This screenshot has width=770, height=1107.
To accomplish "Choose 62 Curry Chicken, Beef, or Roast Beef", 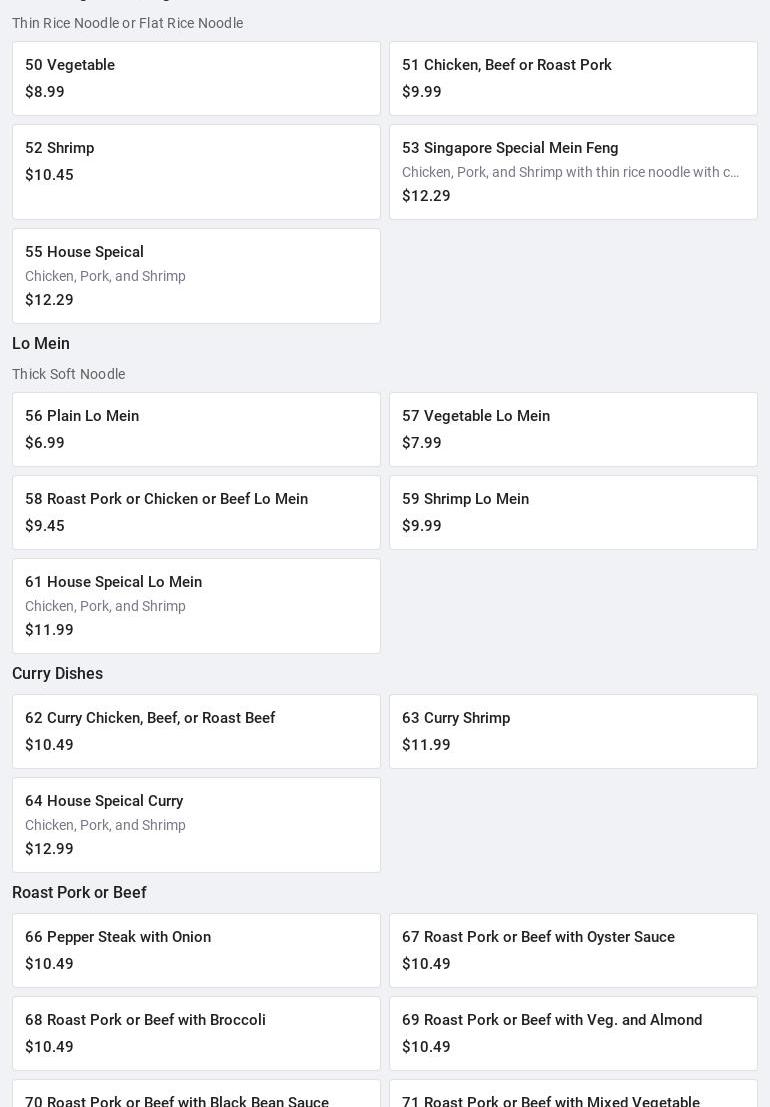I will coord(196,731).
